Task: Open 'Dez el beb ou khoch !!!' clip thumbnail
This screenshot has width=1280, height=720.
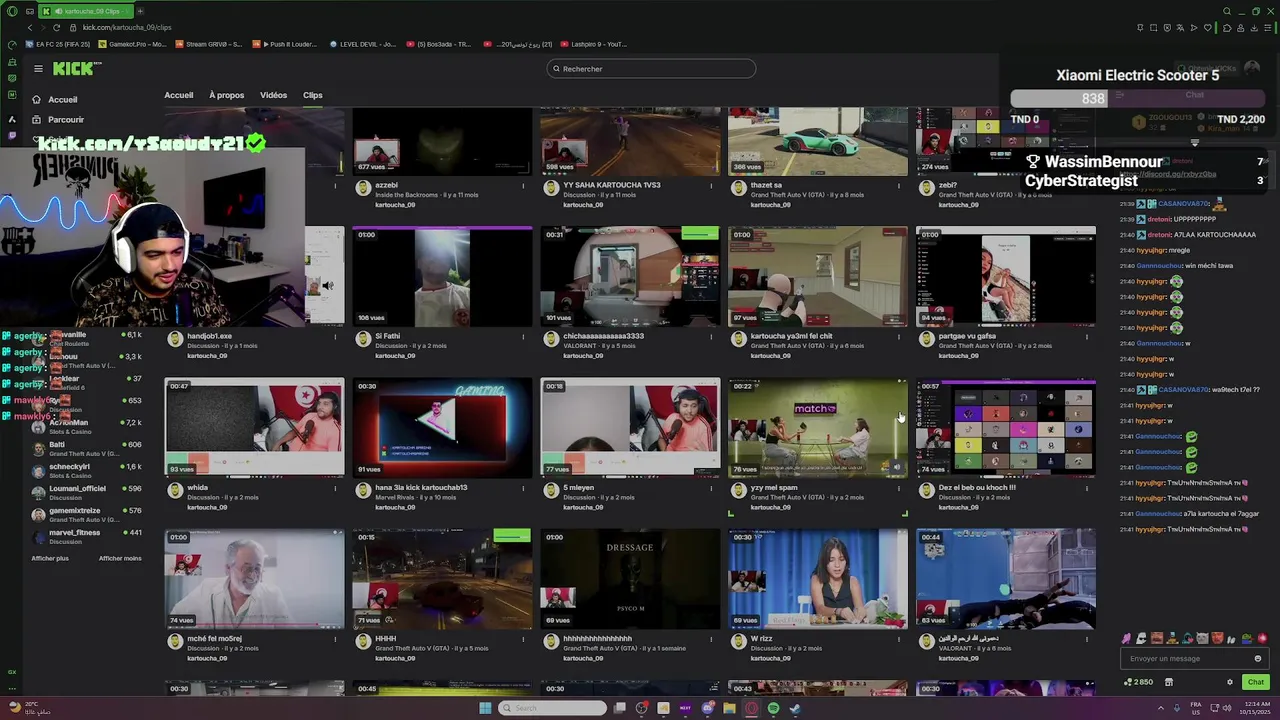Action: [x=1006, y=427]
